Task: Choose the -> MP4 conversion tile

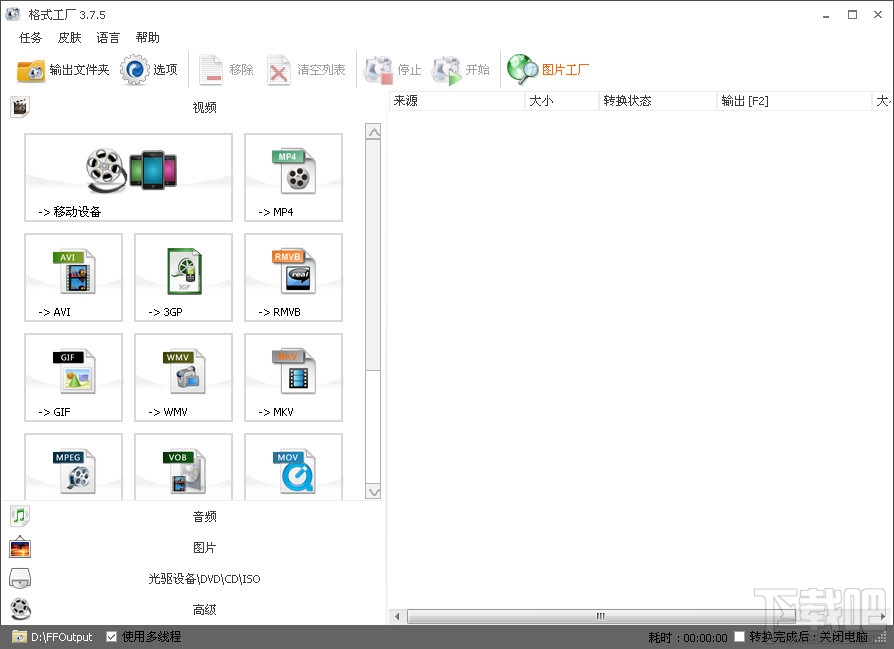Action: point(293,177)
